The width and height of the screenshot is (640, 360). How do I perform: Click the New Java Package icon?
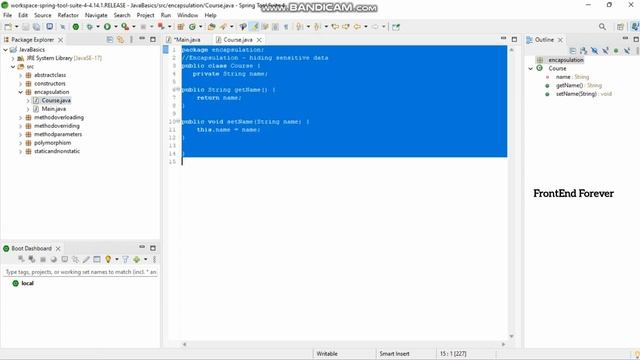[x=180, y=27]
